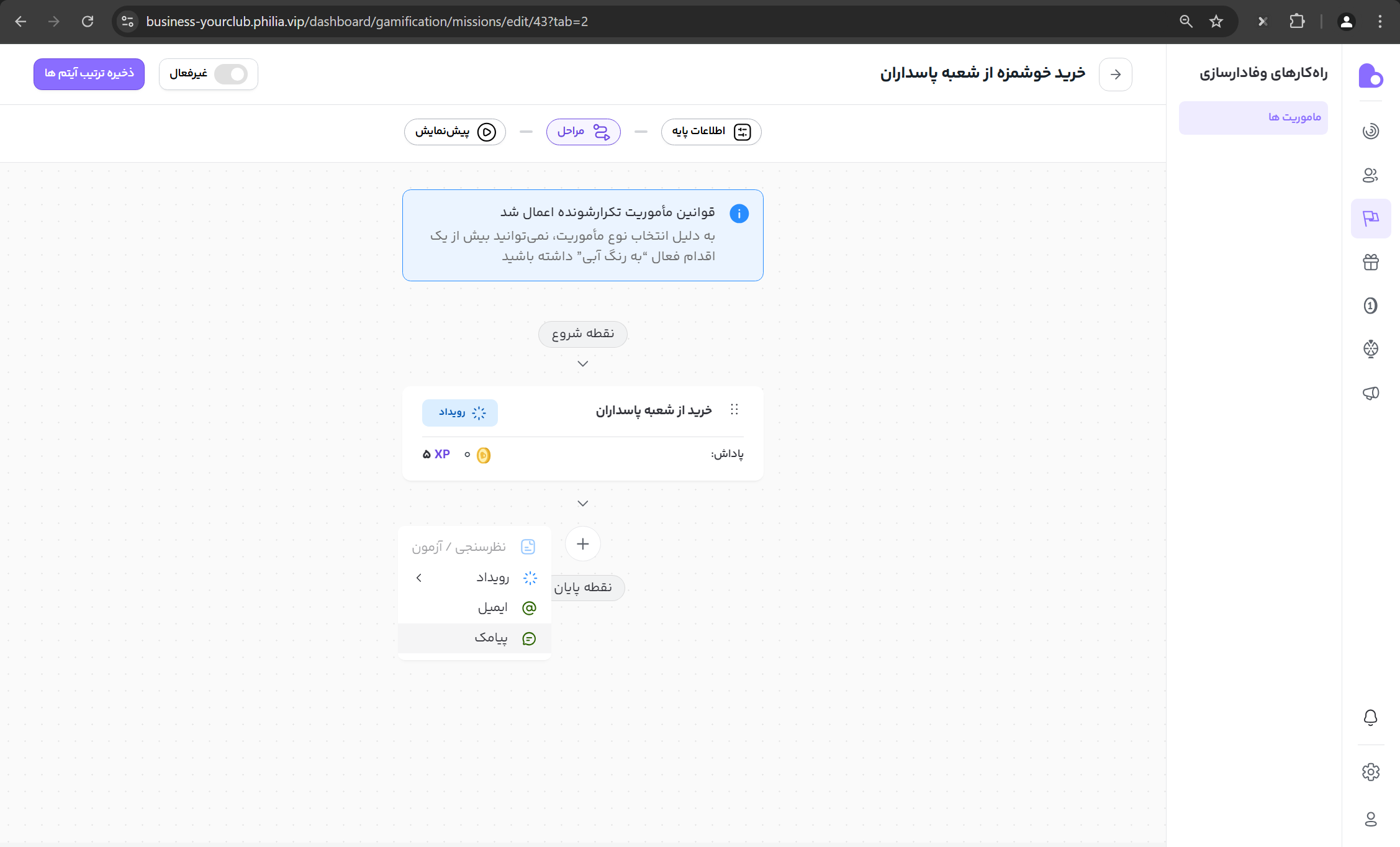Screen dimensions: 1400x847
Task: Switch to اطلاعات پایه tab
Action: pyautogui.click(x=711, y=132)
